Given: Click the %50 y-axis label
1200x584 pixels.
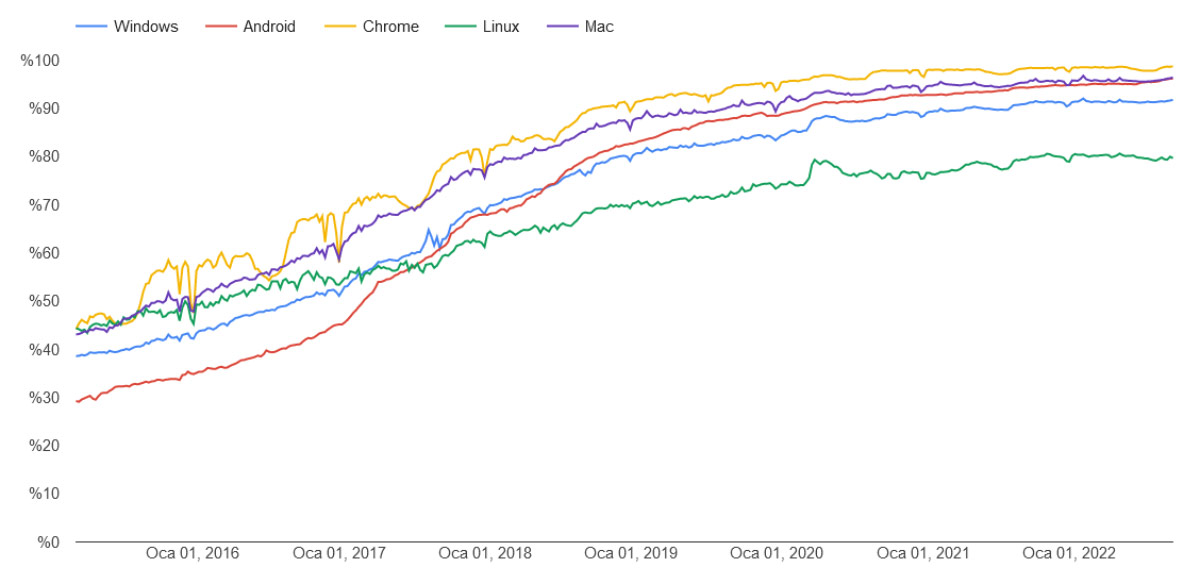Looking at the screenshot, I should click(x=44, y=301).
